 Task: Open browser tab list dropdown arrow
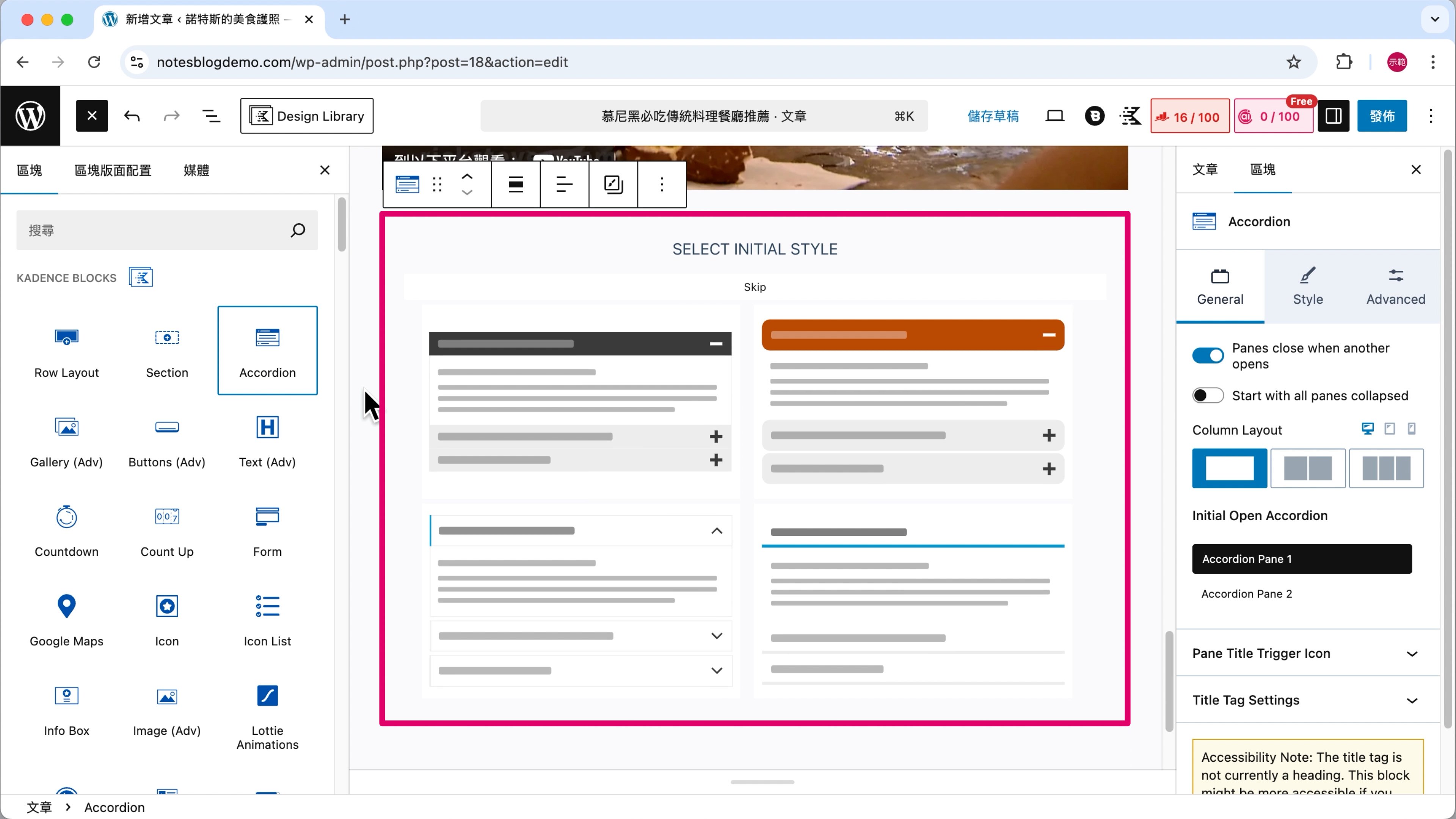[1434, 19]
